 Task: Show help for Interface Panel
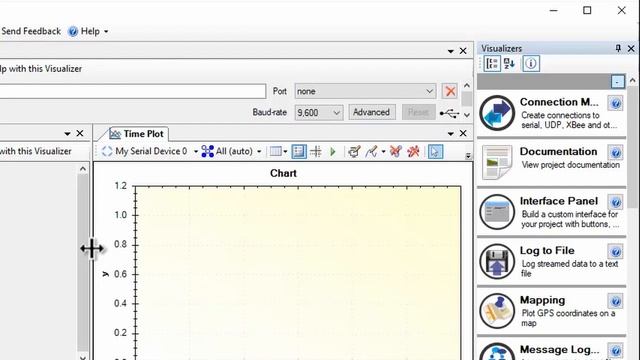[x=616, y=202]
